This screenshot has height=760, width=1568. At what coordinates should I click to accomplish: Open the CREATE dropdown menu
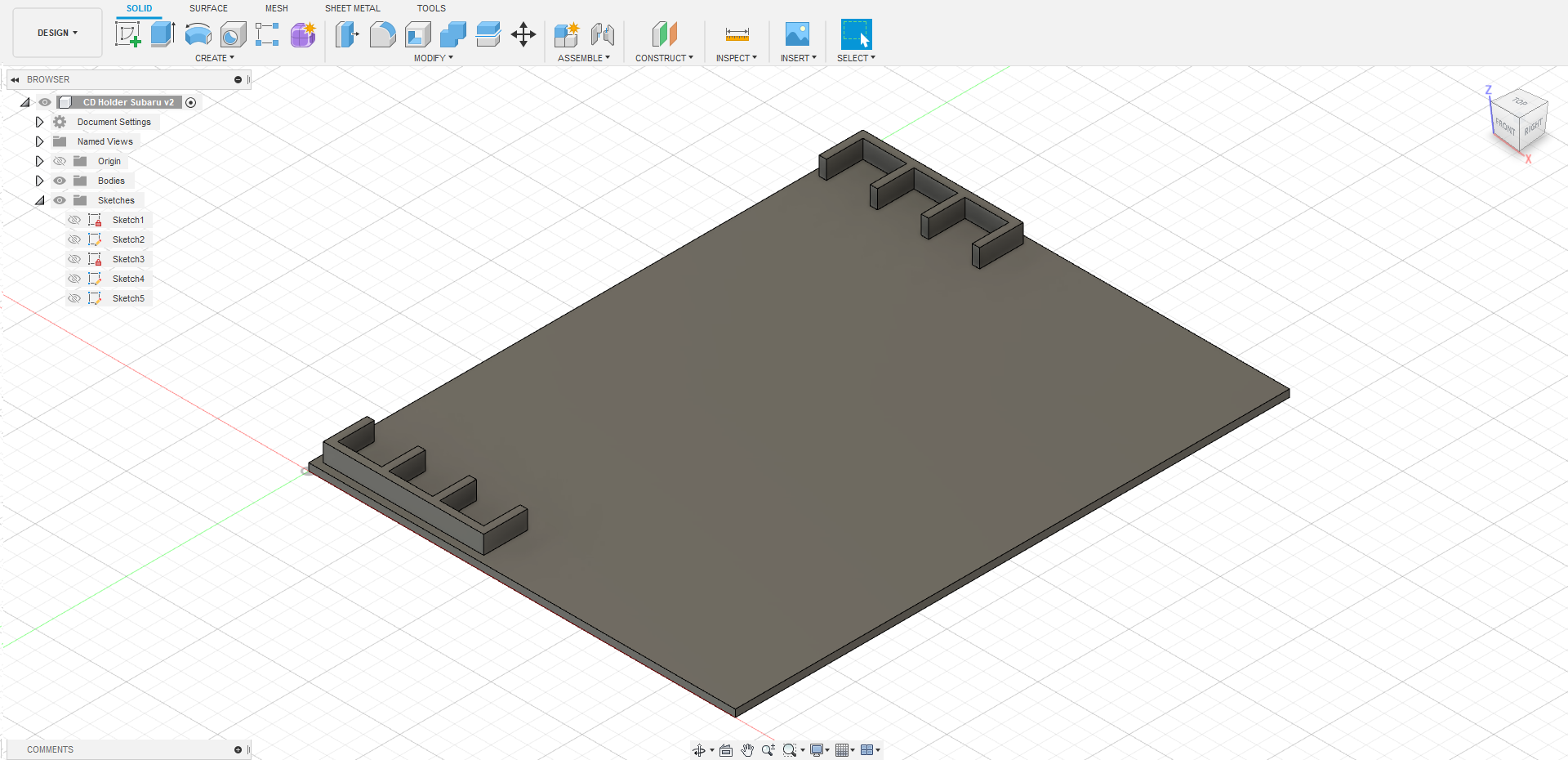tap(215, 58)
